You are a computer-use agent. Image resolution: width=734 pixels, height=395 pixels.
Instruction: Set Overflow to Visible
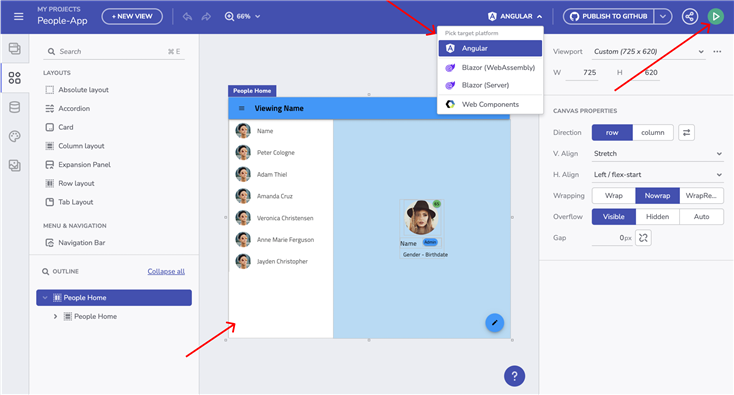[613, 217]
